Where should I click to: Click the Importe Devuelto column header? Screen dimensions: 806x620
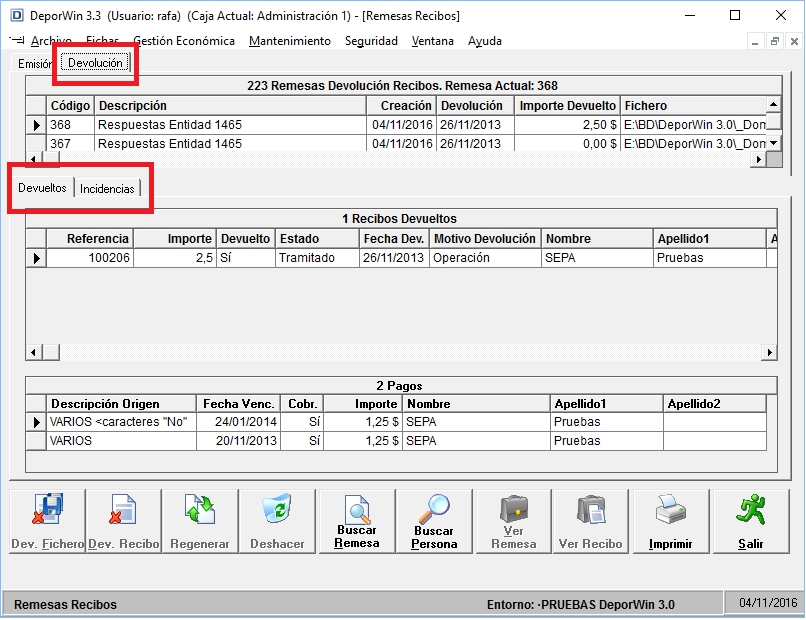pos(567,105)
